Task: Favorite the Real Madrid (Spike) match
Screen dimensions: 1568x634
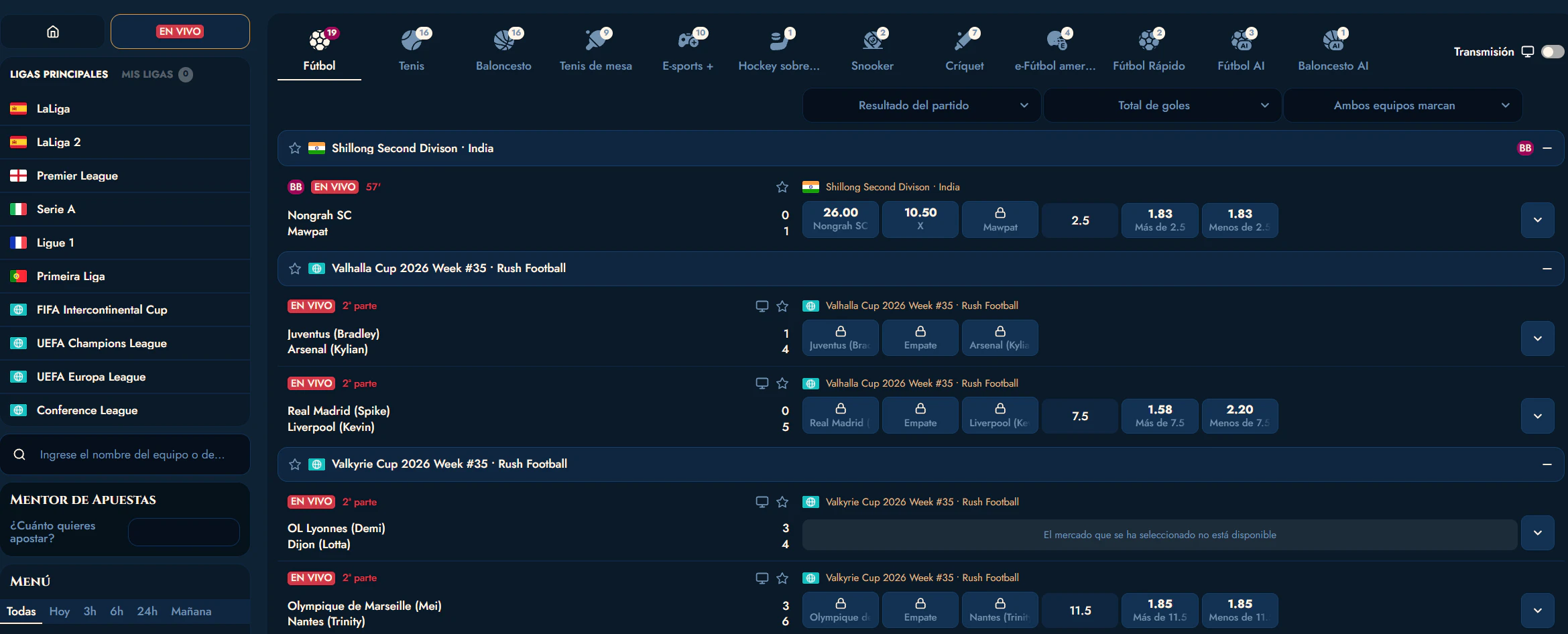Action: click(x=782, y=383)
